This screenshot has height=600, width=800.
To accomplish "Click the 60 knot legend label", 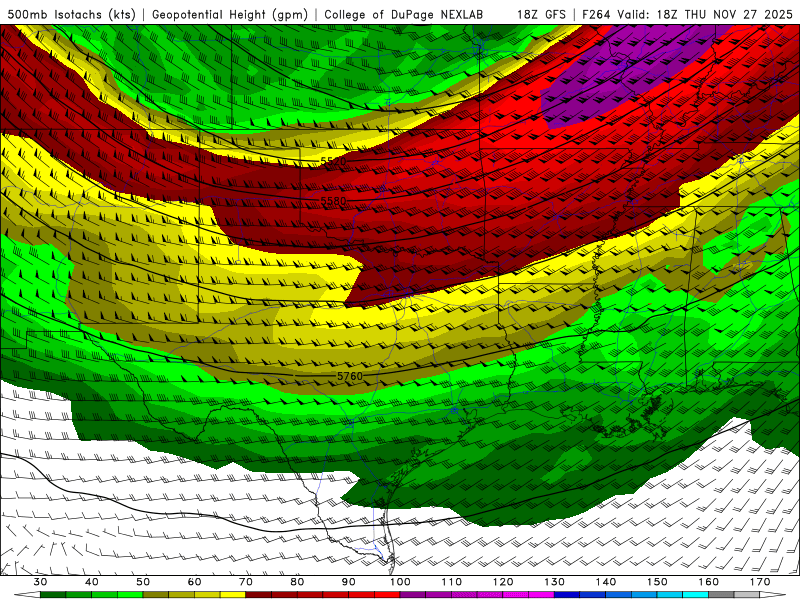I will pos(194,582).
